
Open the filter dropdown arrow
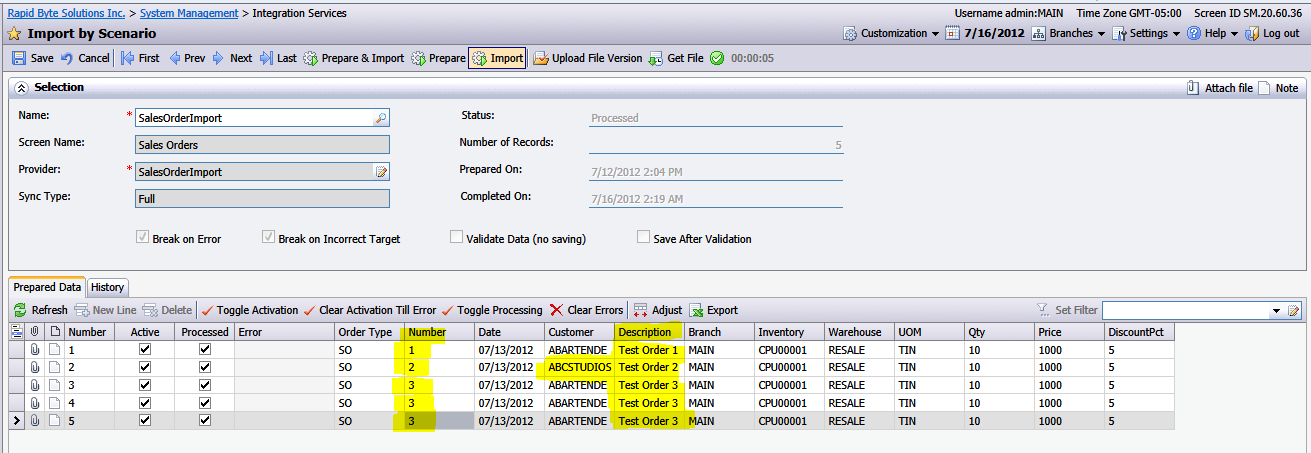[x=1274, y=311]
